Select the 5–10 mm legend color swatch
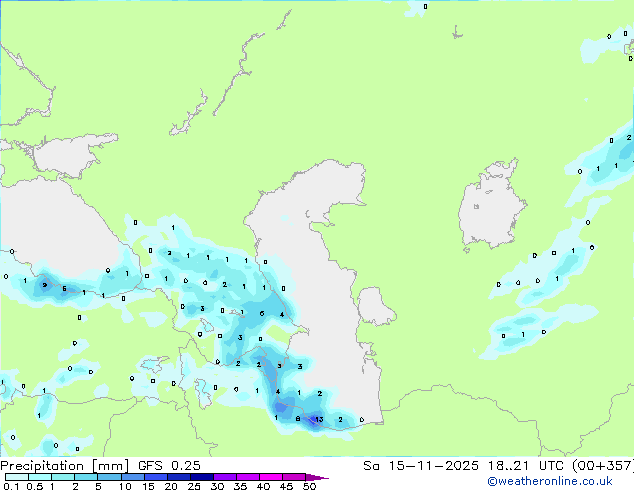The image size is (634, 490). (x=110, y=477)
